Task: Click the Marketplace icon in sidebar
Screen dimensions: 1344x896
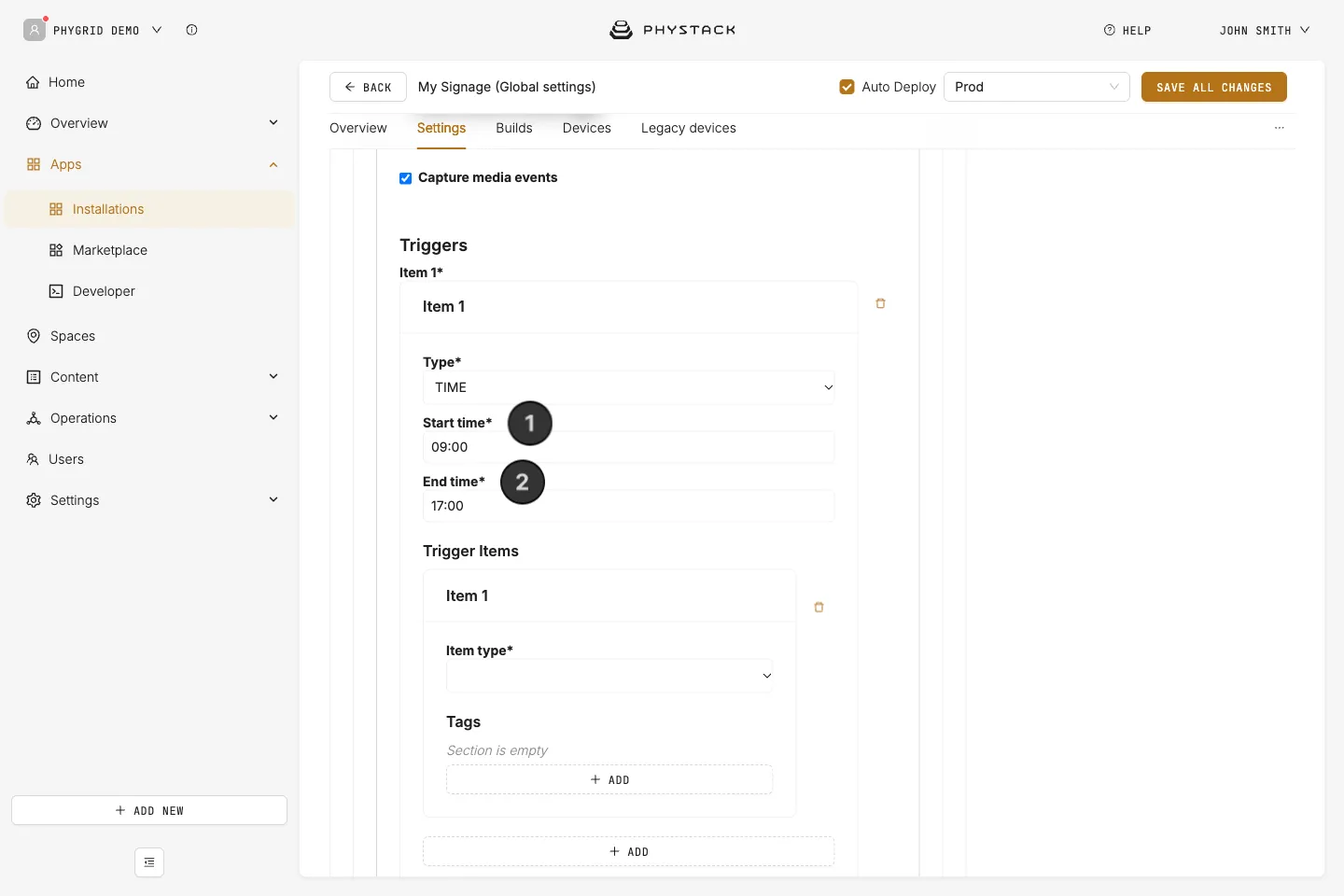Action: (56, 250)
